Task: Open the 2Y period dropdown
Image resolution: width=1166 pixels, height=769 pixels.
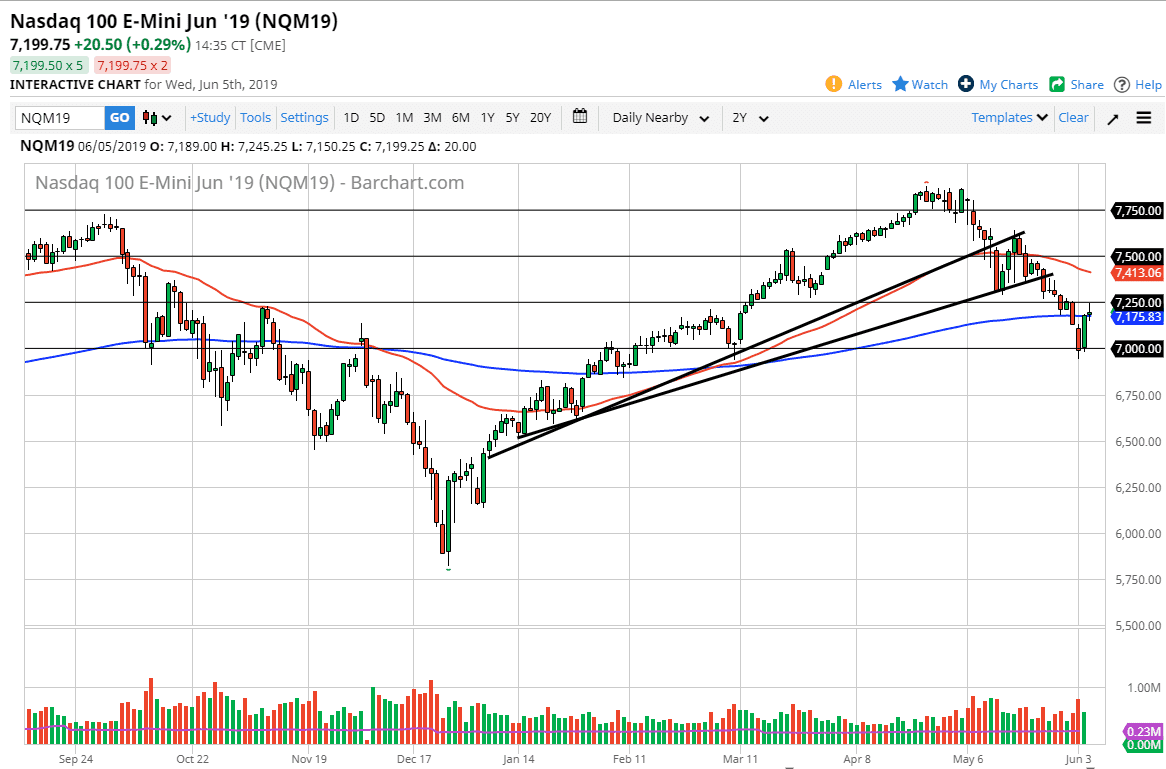Action: [x=750, y=118]
